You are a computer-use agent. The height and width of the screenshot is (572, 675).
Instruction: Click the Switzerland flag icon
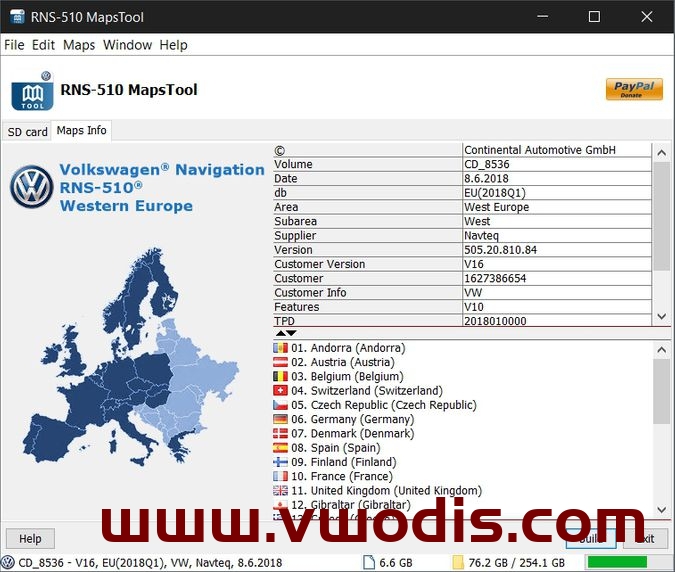click(280, 390)
